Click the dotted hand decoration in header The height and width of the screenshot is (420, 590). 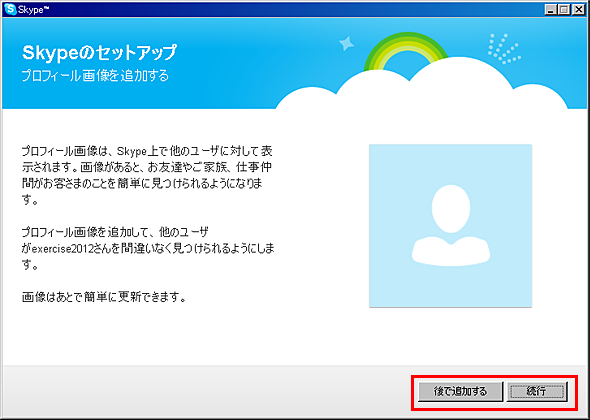pyautogui.click(x=504, y=49)
